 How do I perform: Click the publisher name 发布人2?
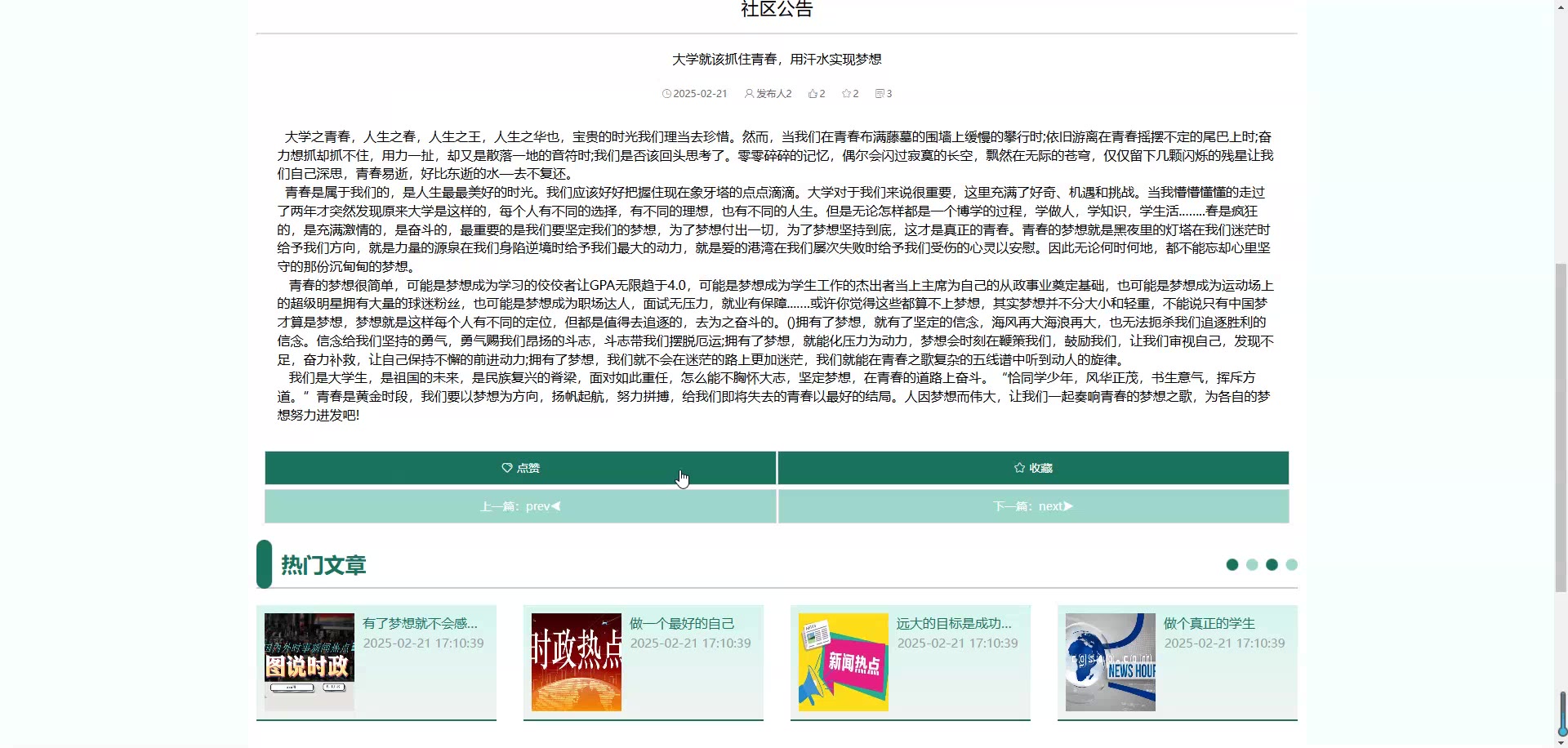pyautogui.click(x=774, y=94)
